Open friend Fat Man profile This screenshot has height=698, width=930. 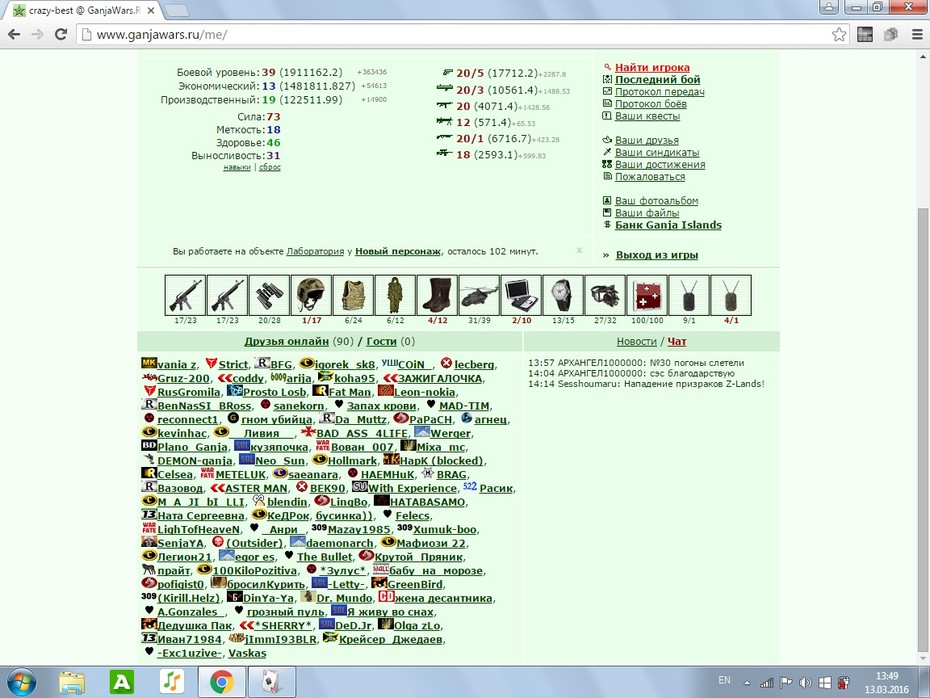[350, 392]
